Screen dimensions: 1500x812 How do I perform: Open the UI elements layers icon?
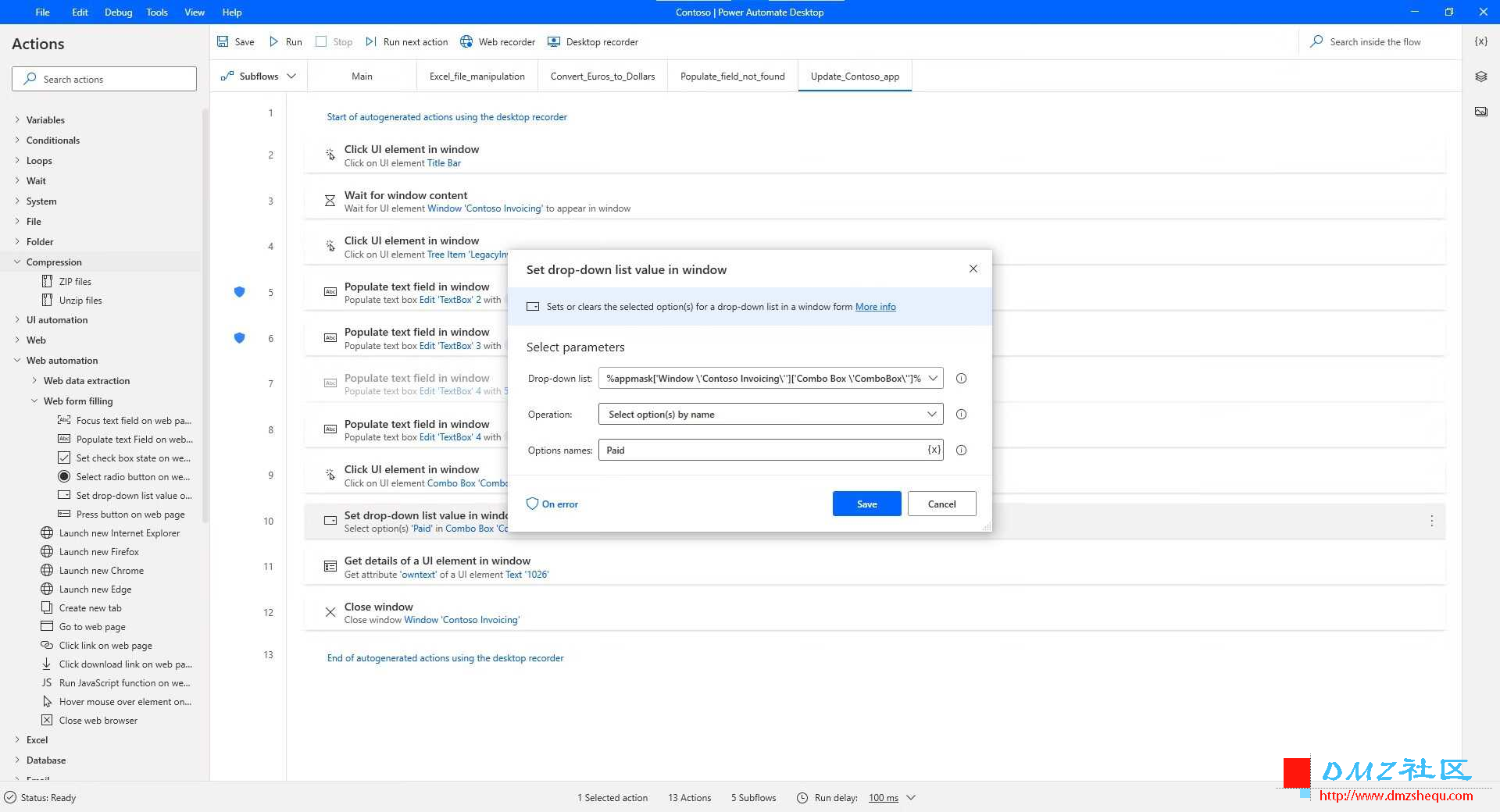coord(1480,77)
